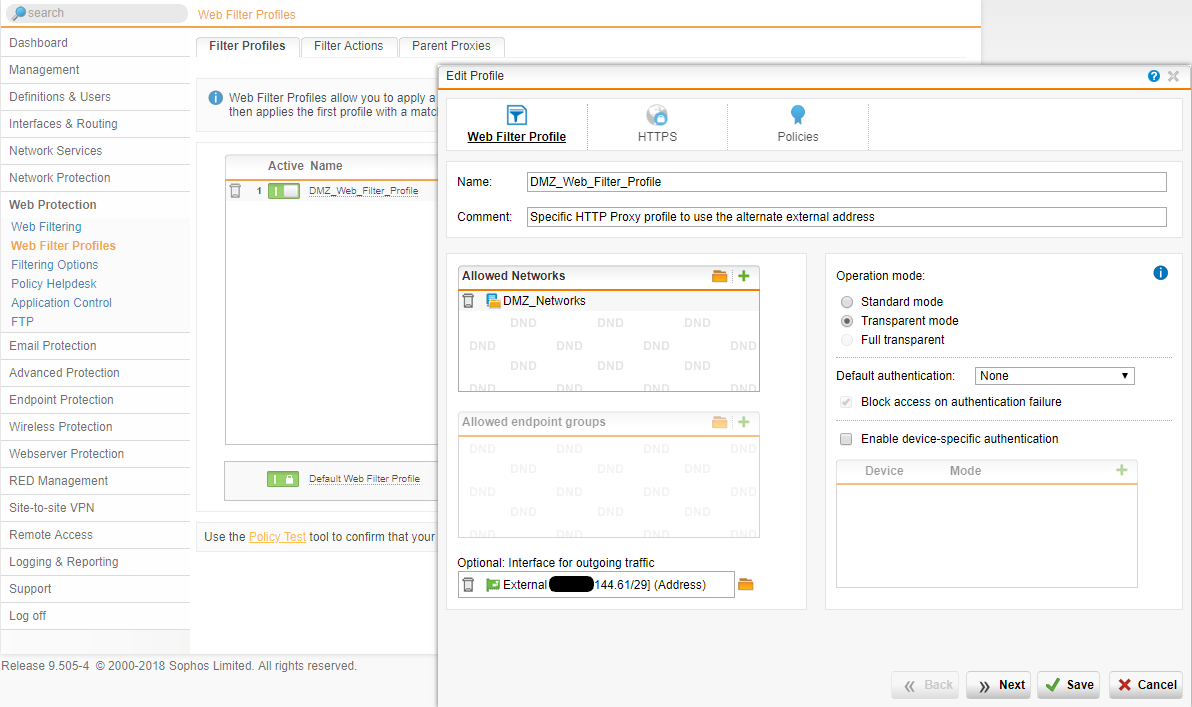1192x707 pixels.
Task: Open FTP submenu item
Action: coord(22,322)
